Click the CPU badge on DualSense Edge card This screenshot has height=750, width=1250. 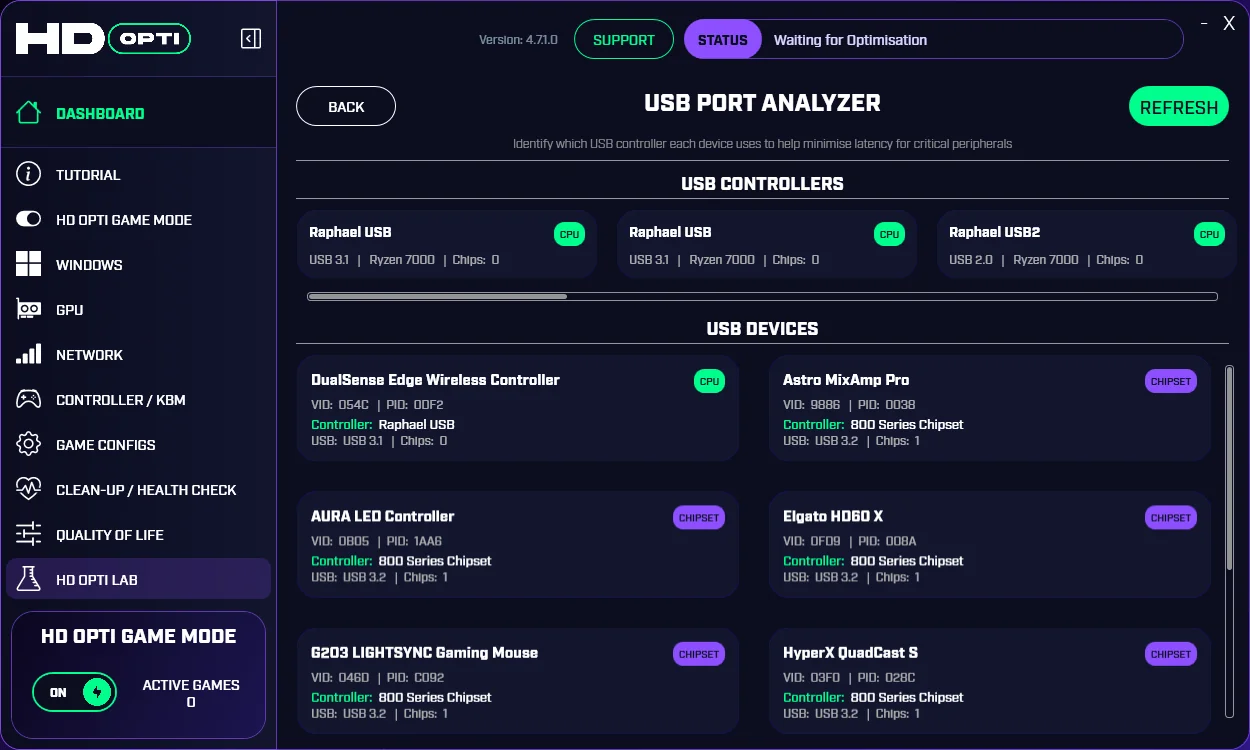[x=709, y=381]
